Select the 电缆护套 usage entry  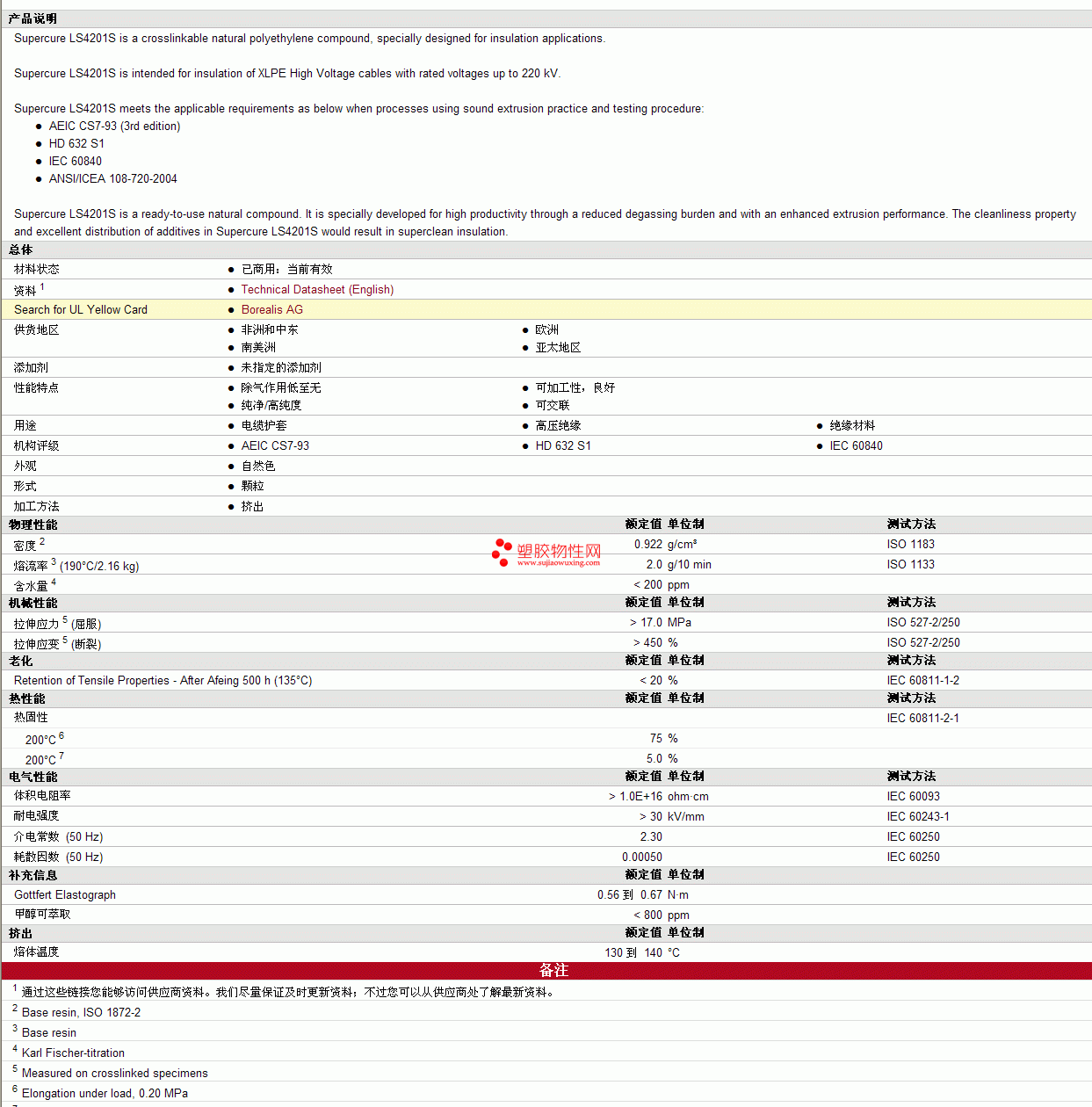point(264,425)
